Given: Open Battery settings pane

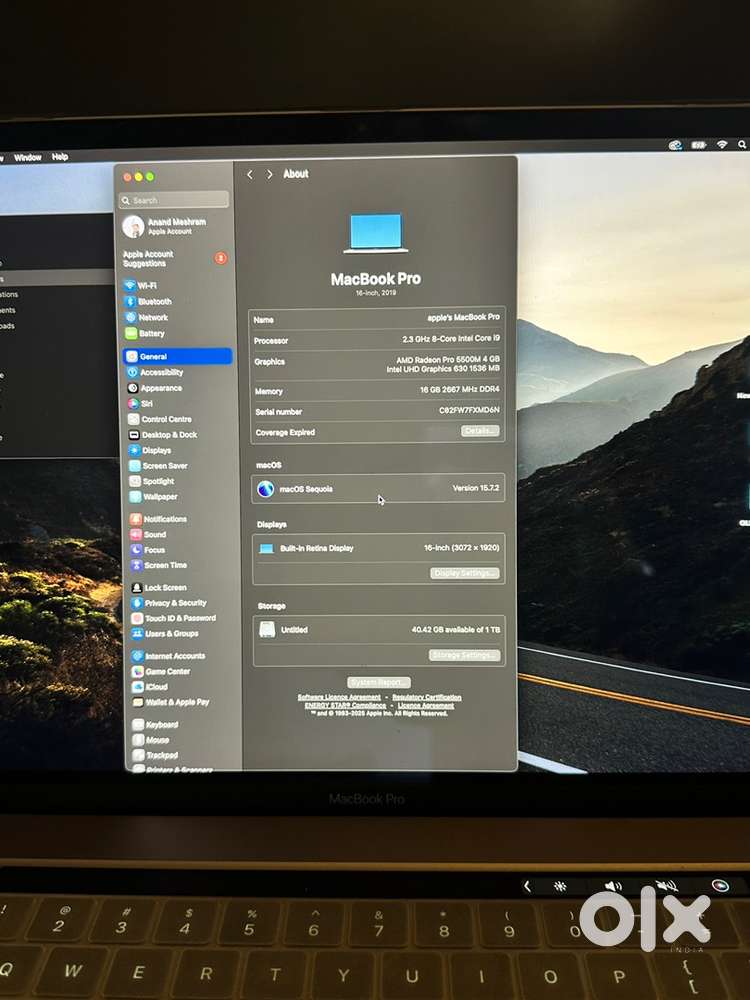Looking at the screenshot, I should pyautogui.click(x=151, y=333).
